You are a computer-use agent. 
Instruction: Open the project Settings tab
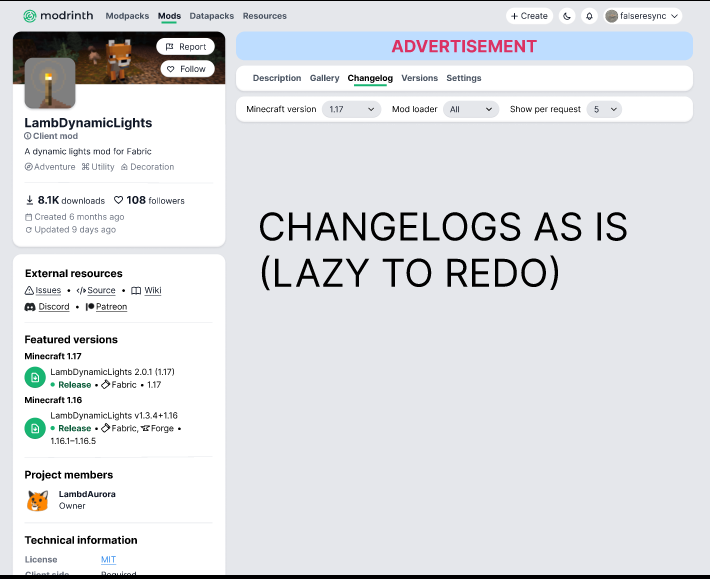(464, 78)
